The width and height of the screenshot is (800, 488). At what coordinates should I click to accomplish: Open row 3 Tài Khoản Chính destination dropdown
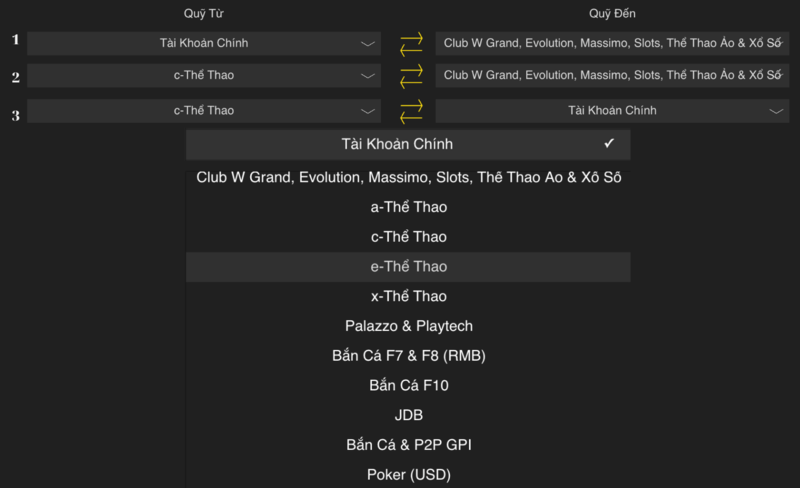(776, 111)
